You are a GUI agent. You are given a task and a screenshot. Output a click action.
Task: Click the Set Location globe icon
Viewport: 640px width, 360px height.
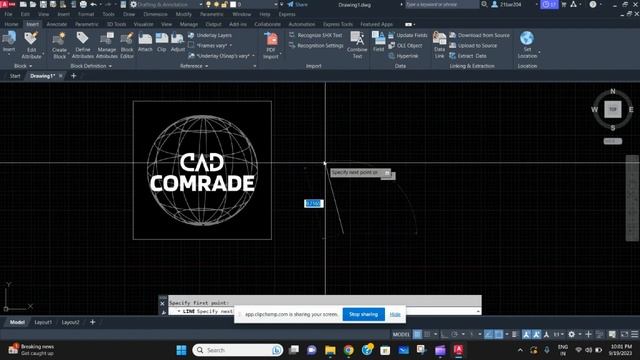pyautogui.click(x=527, y=38)
